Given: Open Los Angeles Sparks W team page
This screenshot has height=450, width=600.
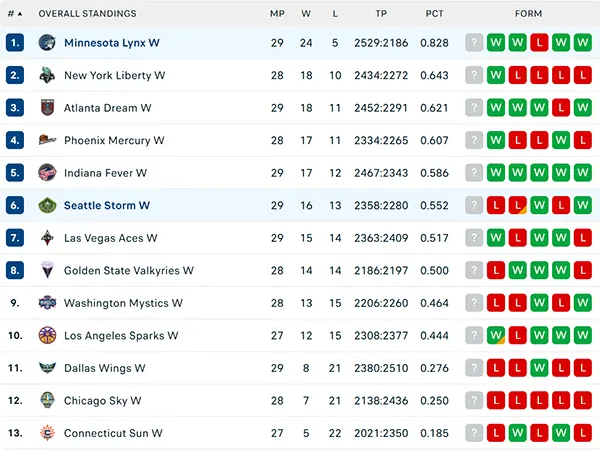Looking at the screenshot, I should tap(121, 336).
